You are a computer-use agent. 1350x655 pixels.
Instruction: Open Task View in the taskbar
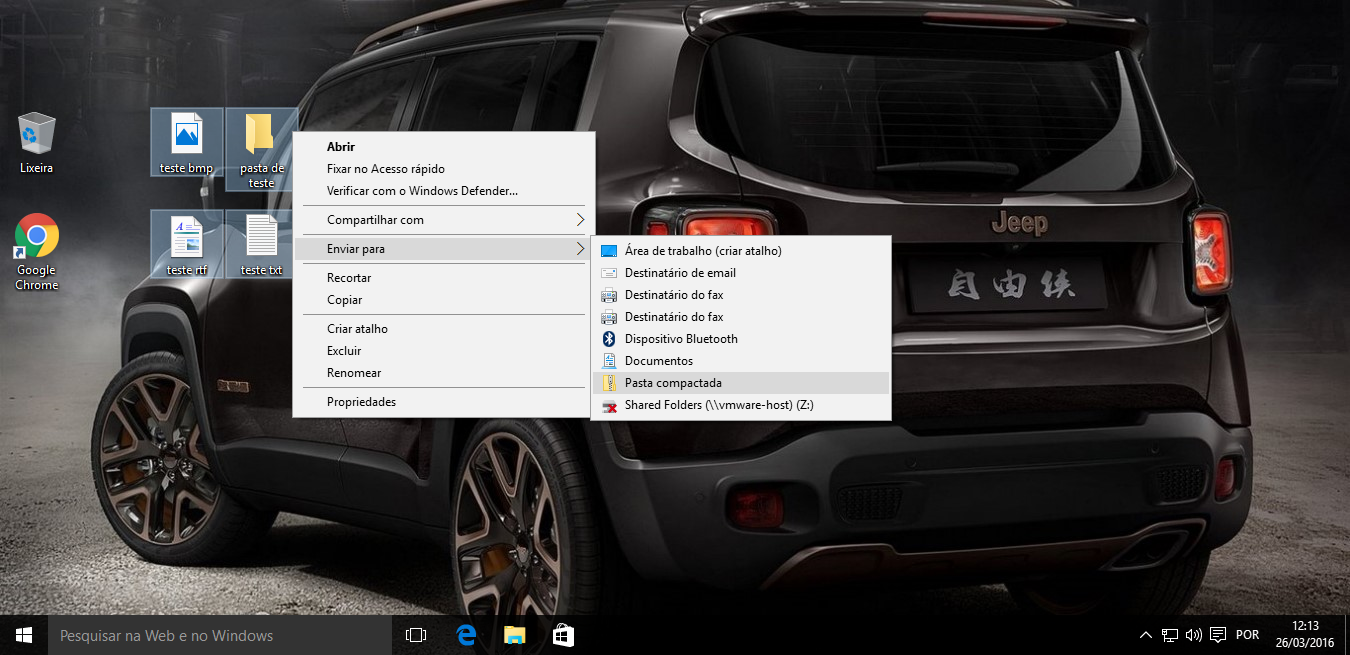tap(415, 635)
